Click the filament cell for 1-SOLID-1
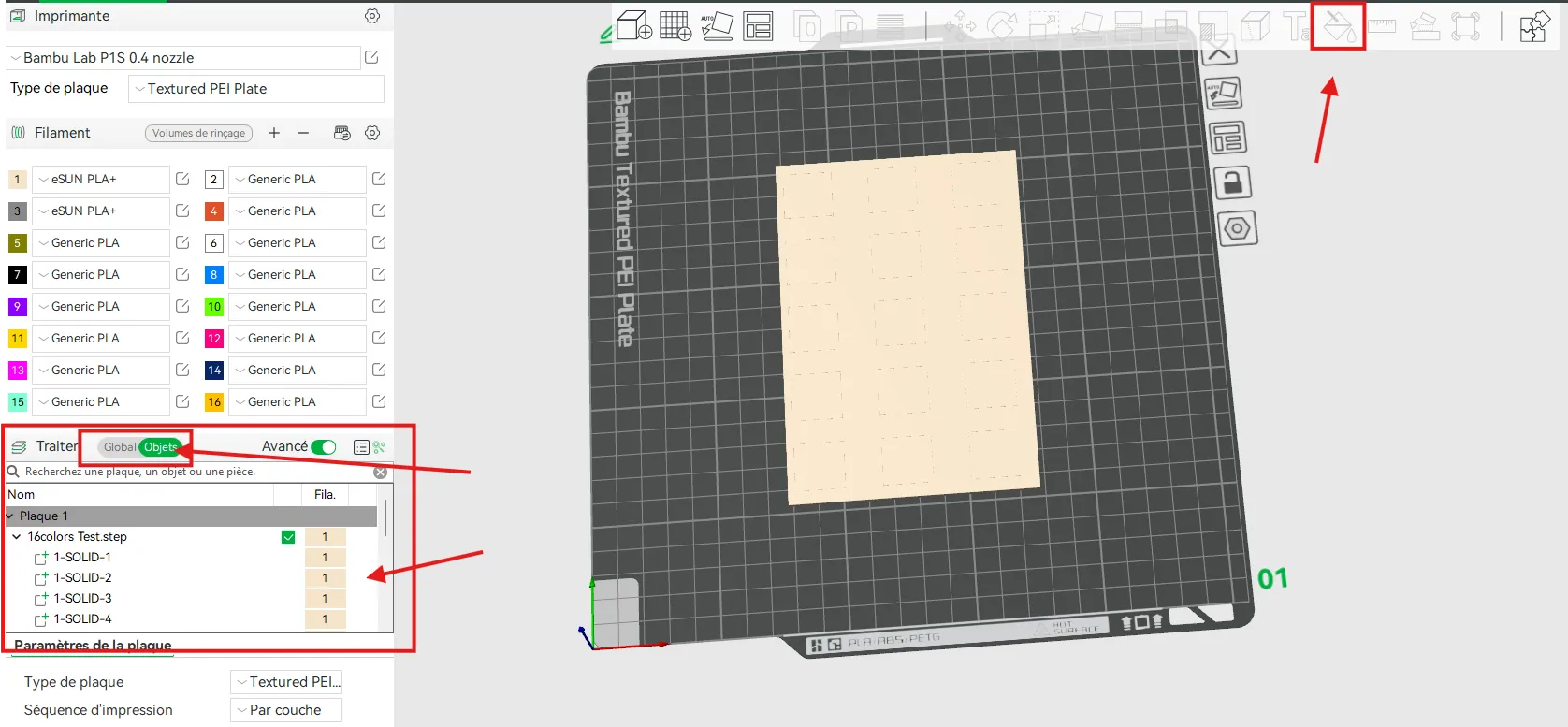Viewport: 1568px width, 727px height. pyautogui.click(x=326, y=558)
